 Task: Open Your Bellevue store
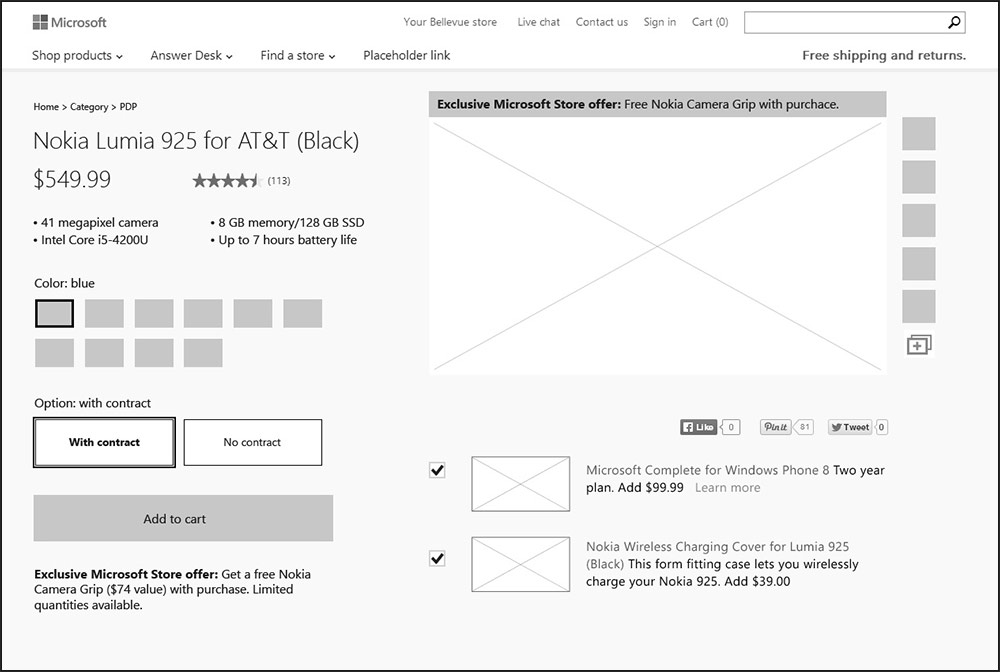coord(450,22)
